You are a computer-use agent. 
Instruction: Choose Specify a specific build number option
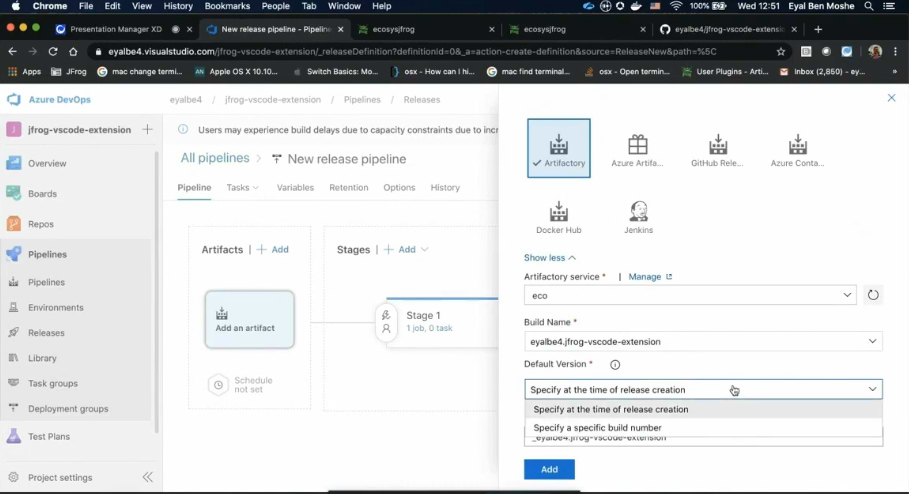point(703,428)
